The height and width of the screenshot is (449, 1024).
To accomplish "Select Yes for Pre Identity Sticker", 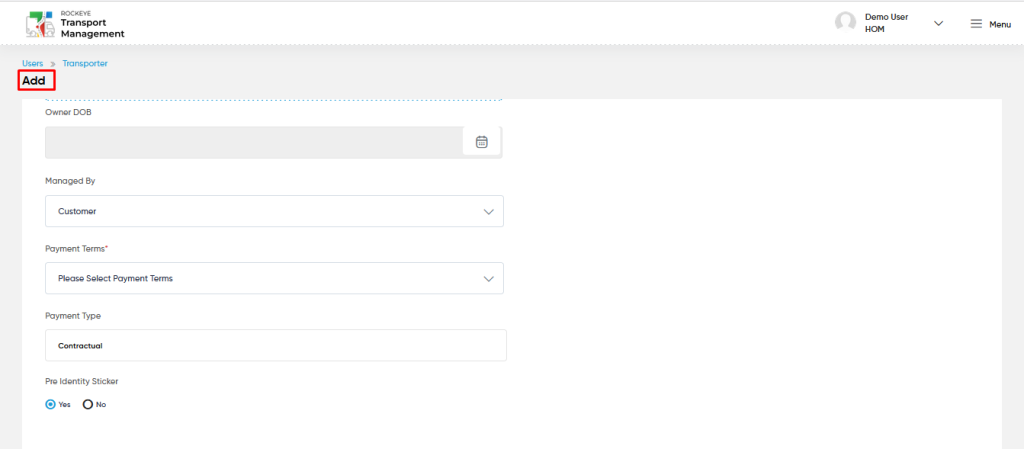I will pyautogui.click(x=50, y=405).
